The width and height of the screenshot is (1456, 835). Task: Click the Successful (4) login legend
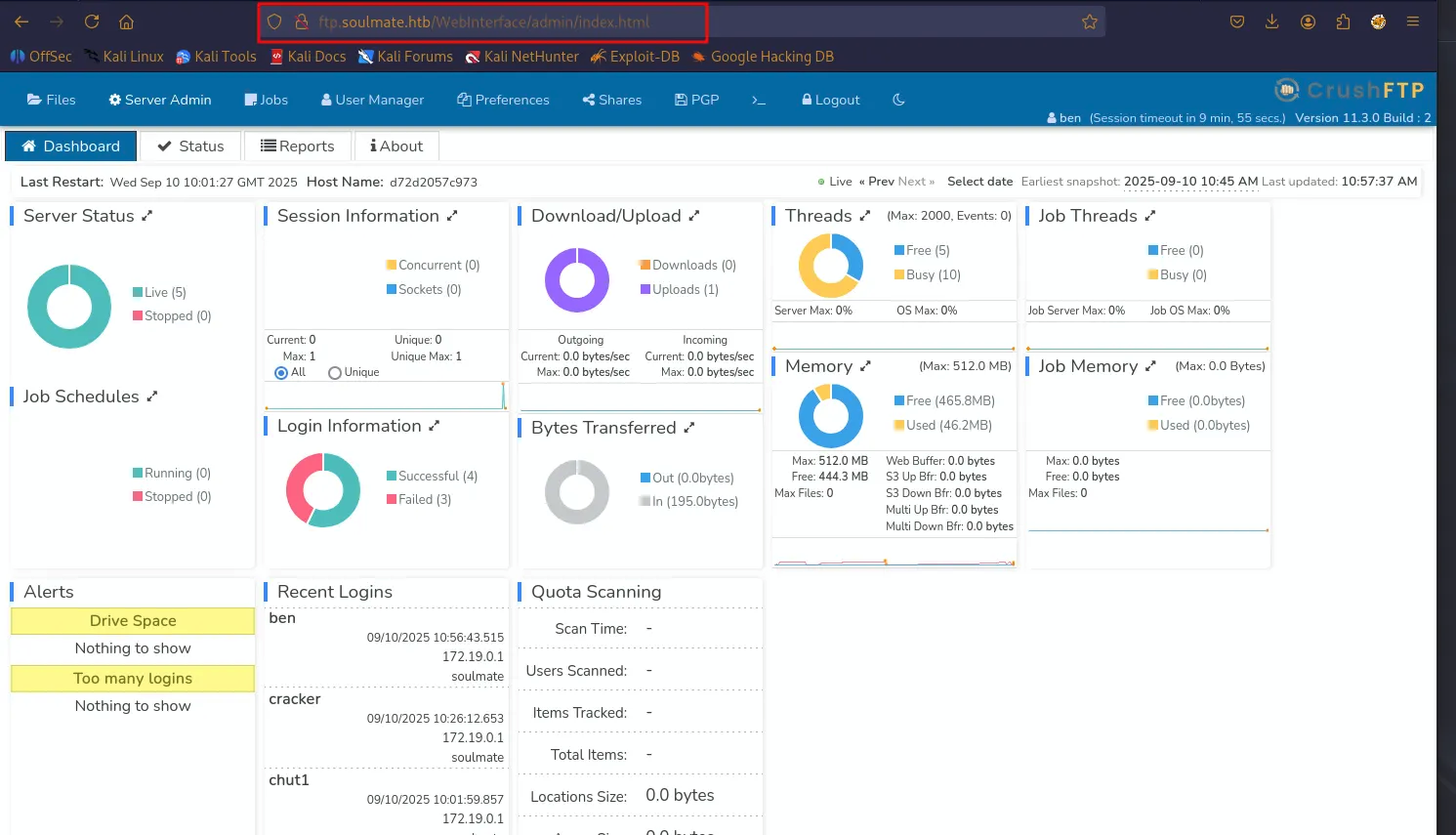[432, 476]
